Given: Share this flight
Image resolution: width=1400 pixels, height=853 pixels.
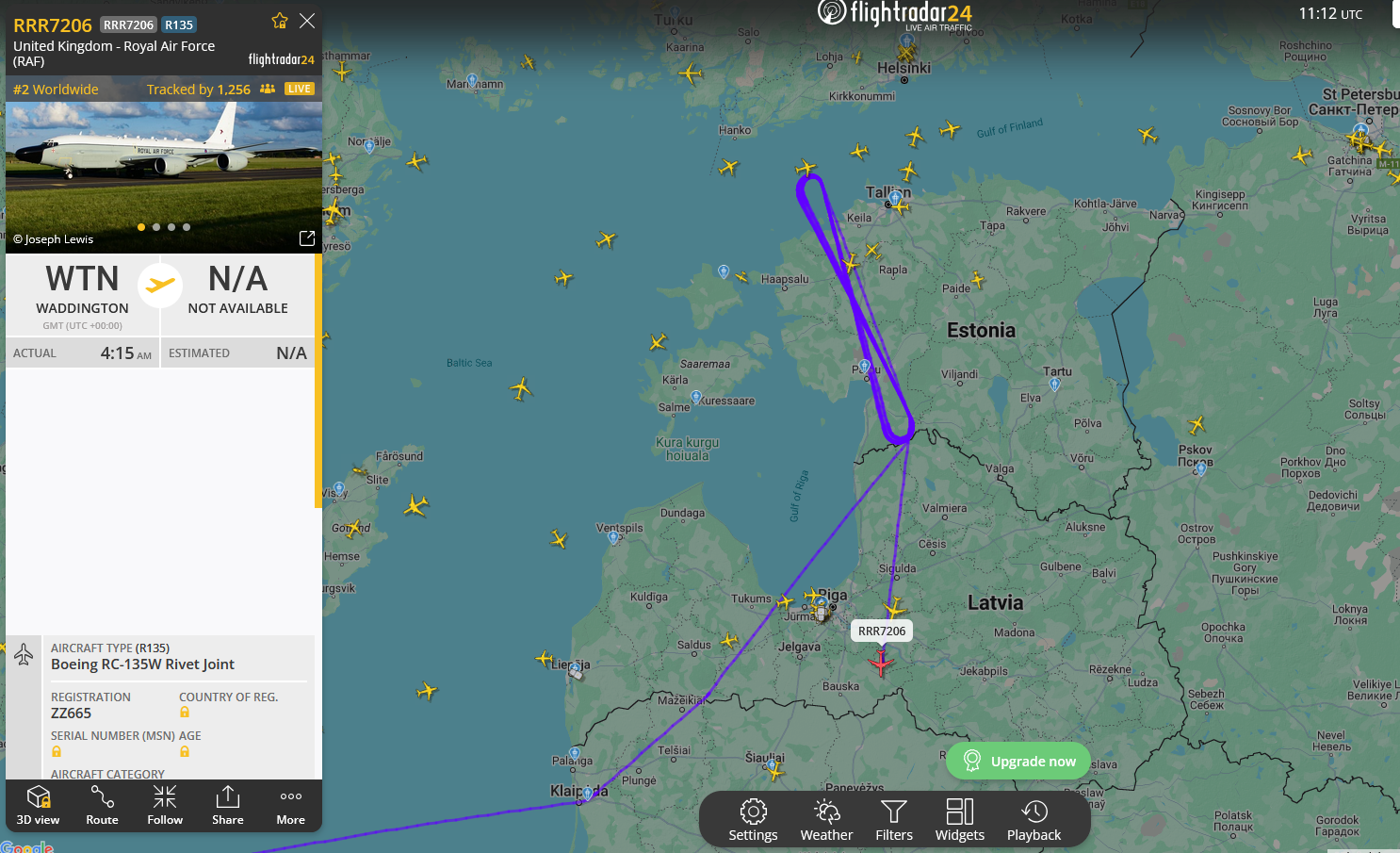Looking at the screenshot, I should (x=228, y=805).
